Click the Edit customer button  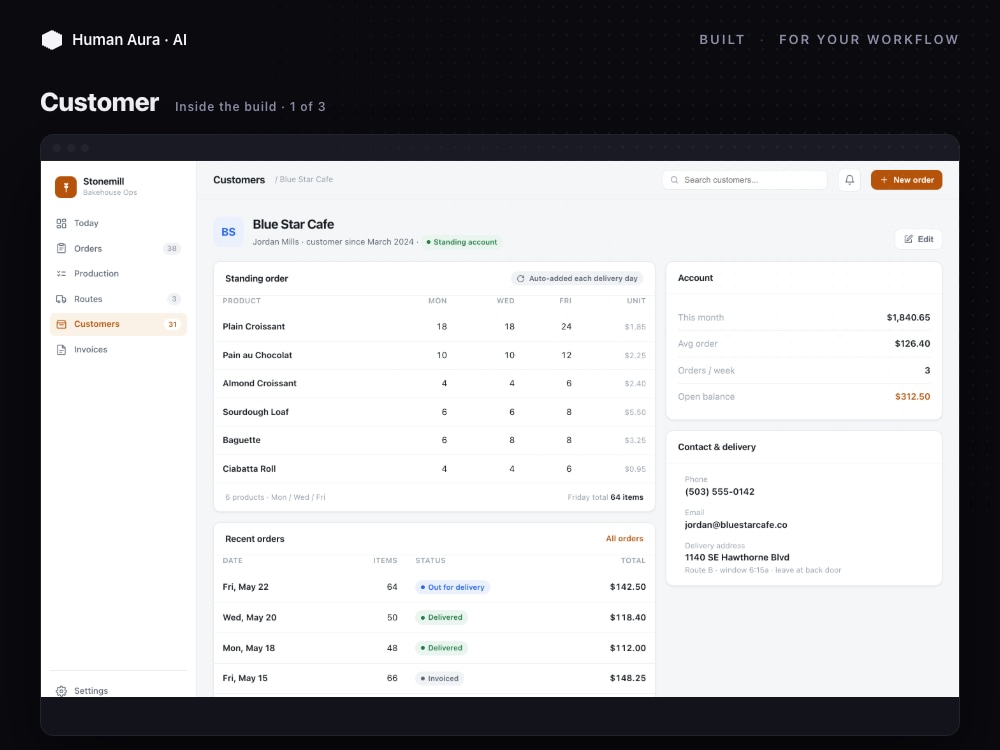918,239
